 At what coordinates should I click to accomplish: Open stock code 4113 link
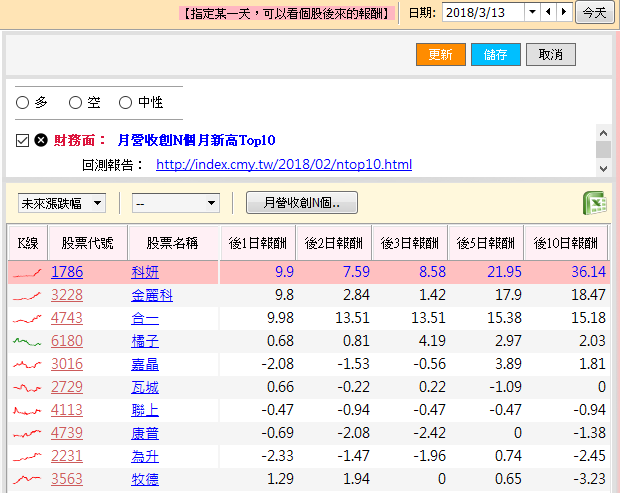(67, 410)
